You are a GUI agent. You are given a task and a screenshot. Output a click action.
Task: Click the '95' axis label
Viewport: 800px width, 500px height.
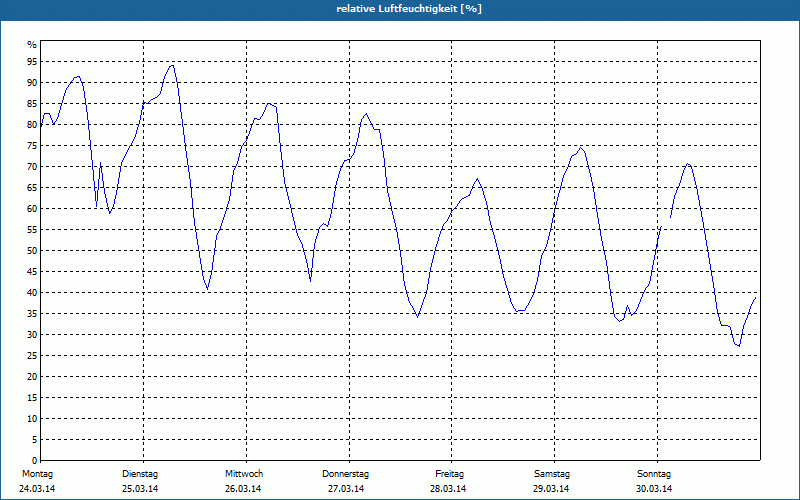32,62
